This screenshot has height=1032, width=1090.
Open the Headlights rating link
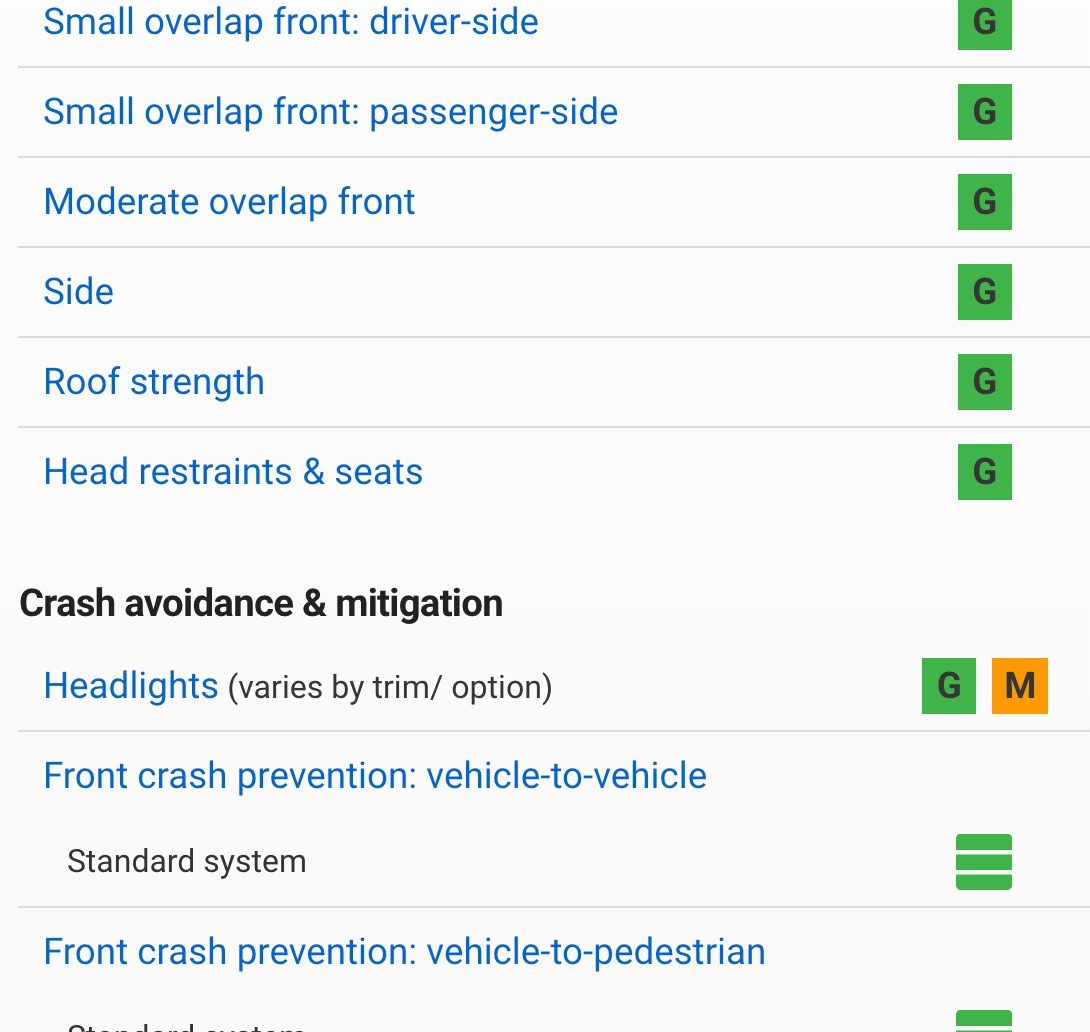131,686
